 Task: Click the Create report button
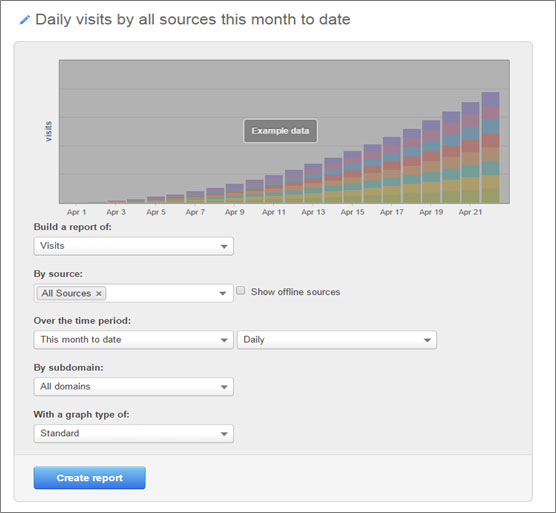(89, 478)
